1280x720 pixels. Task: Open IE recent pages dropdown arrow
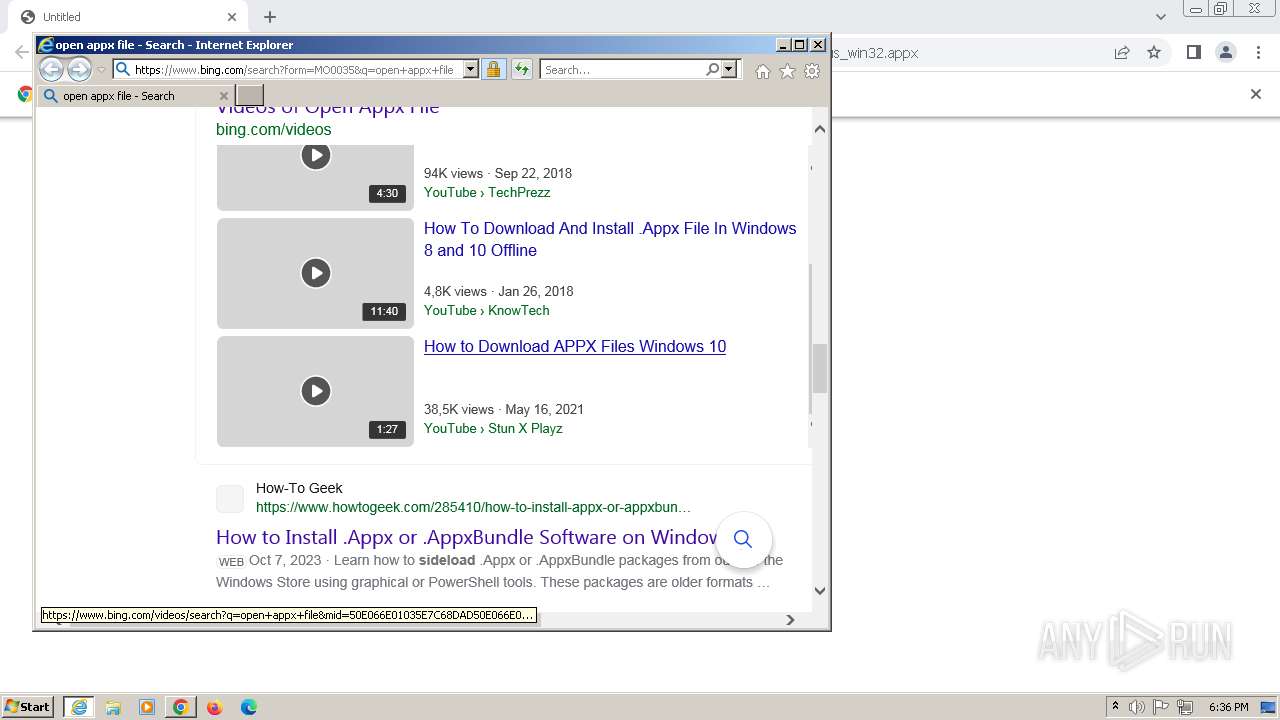(101, 70)
